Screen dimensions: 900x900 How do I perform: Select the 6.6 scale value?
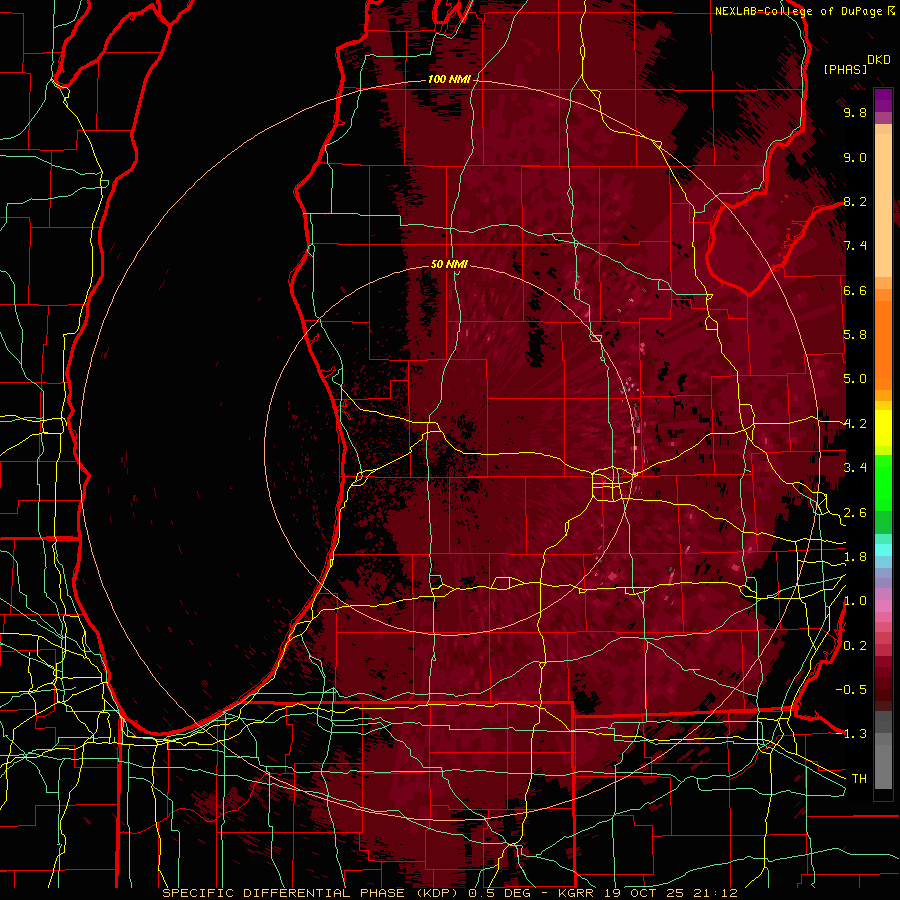click(x=855, y=290)
